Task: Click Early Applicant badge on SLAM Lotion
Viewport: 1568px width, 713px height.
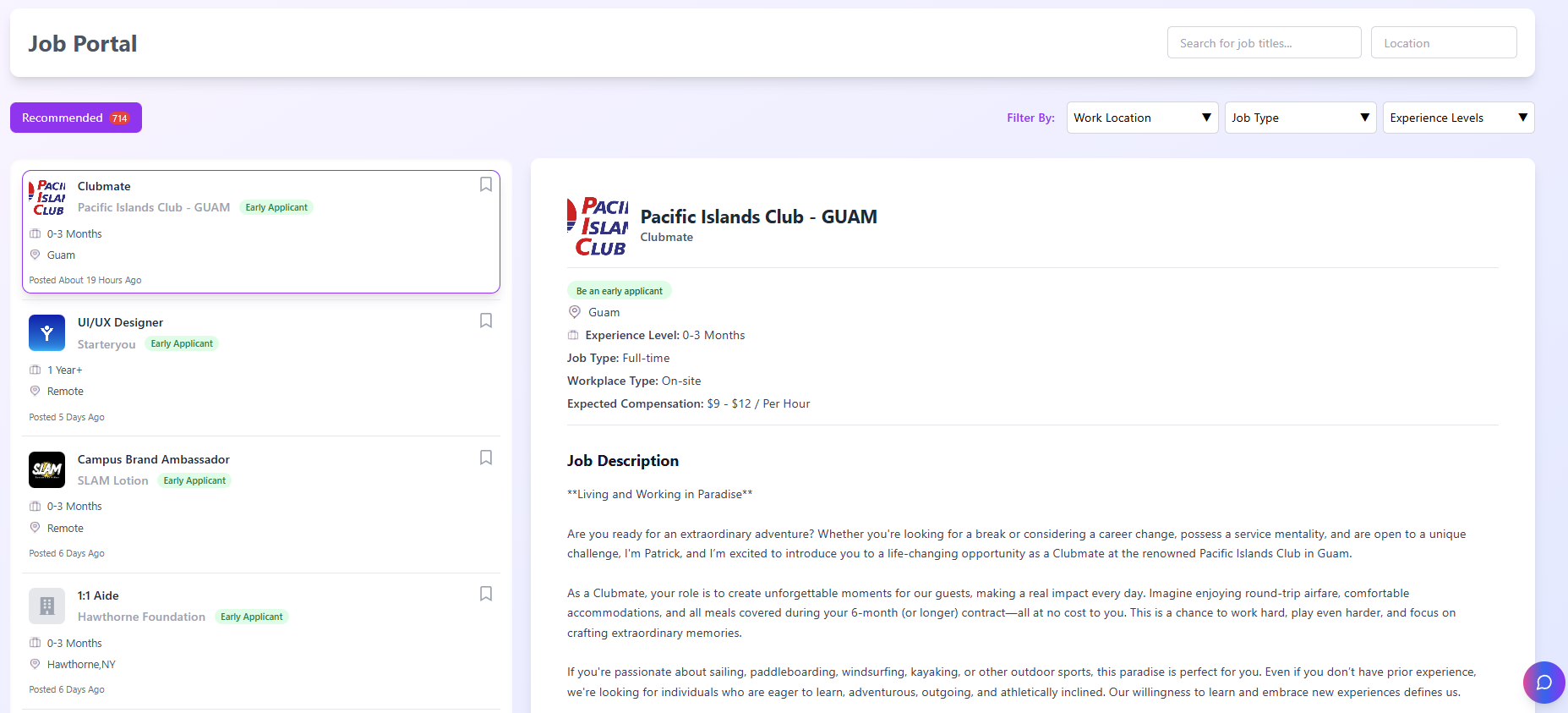Action: tap(194, 480)
